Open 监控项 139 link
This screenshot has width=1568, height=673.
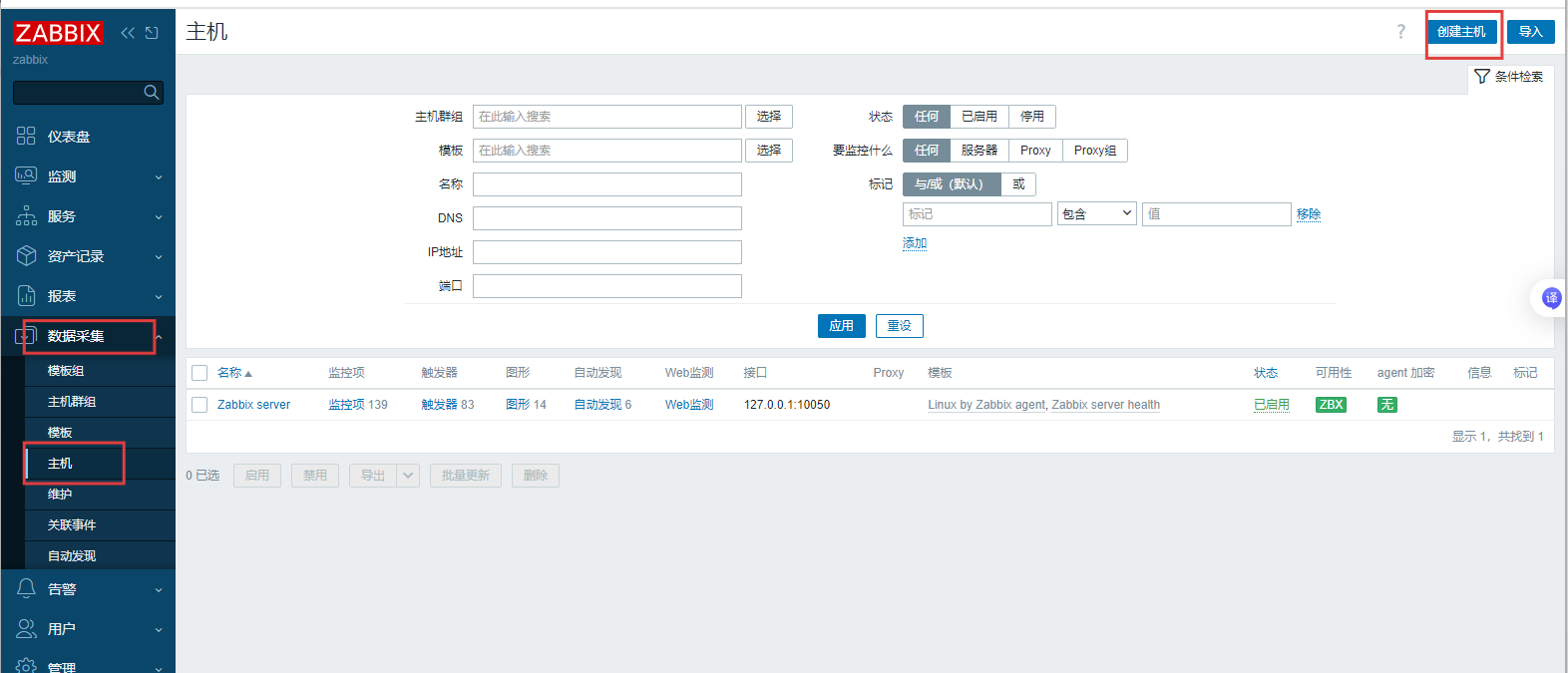(358, 405)
